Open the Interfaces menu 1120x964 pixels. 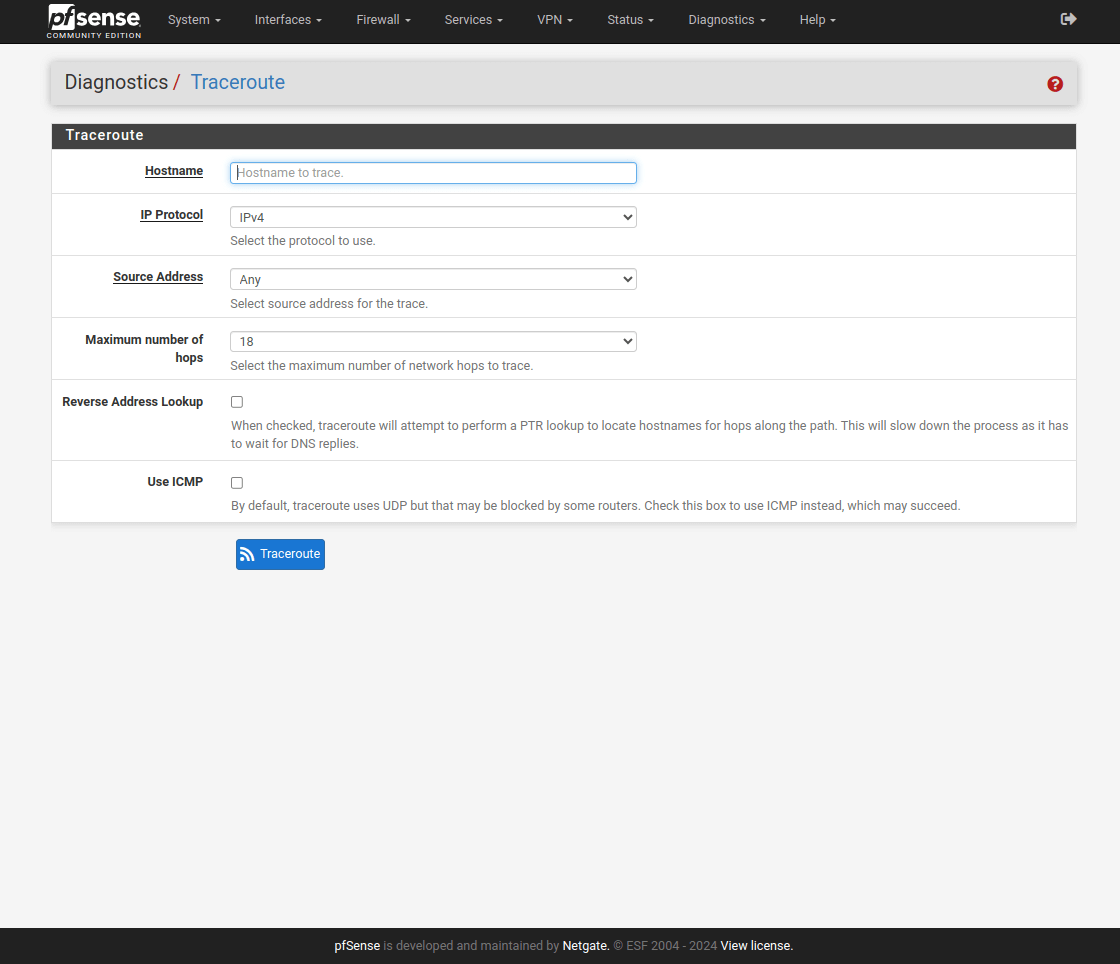pos(288,20)
